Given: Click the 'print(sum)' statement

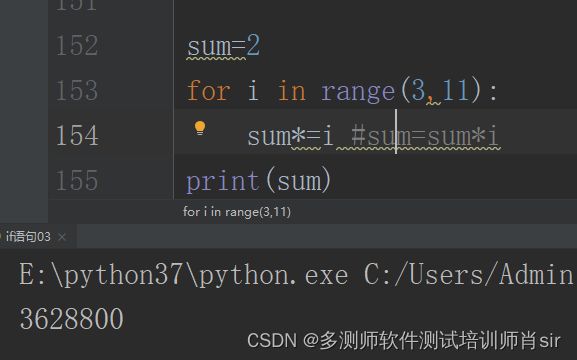Looking at the screenshot, I should 259,181.
